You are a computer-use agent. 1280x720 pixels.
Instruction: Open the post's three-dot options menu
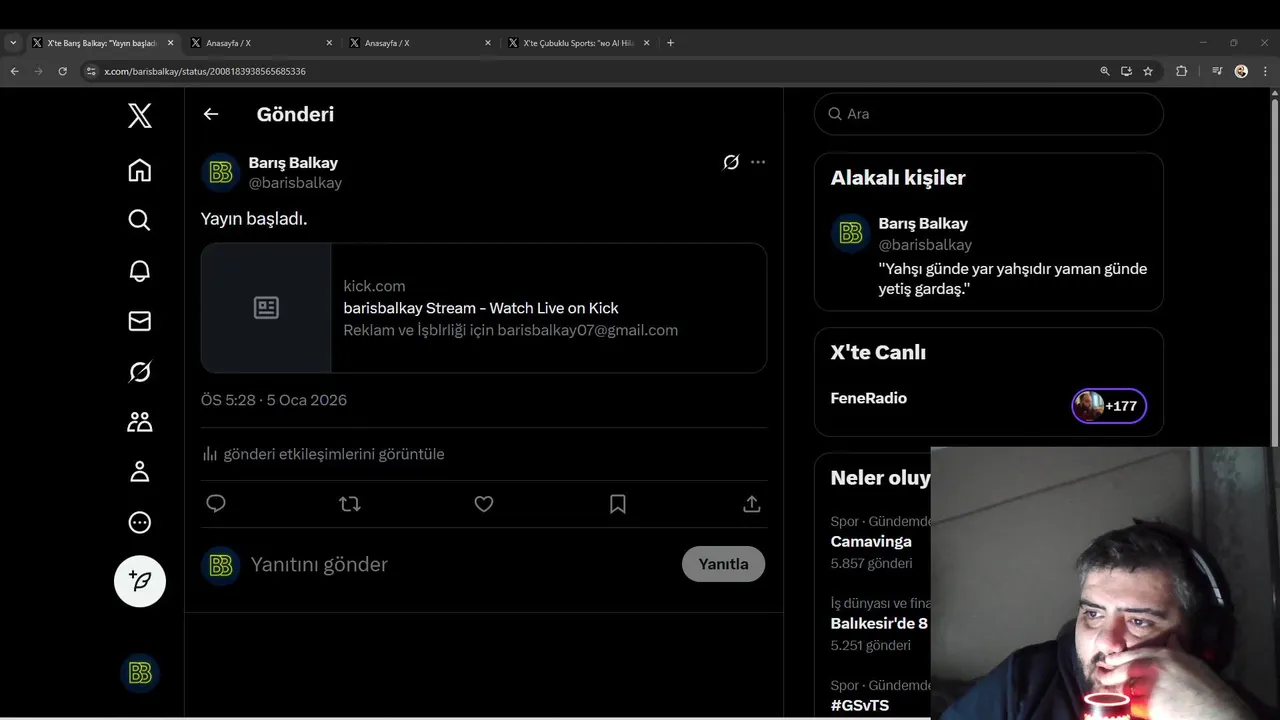[x=758, y=162]
